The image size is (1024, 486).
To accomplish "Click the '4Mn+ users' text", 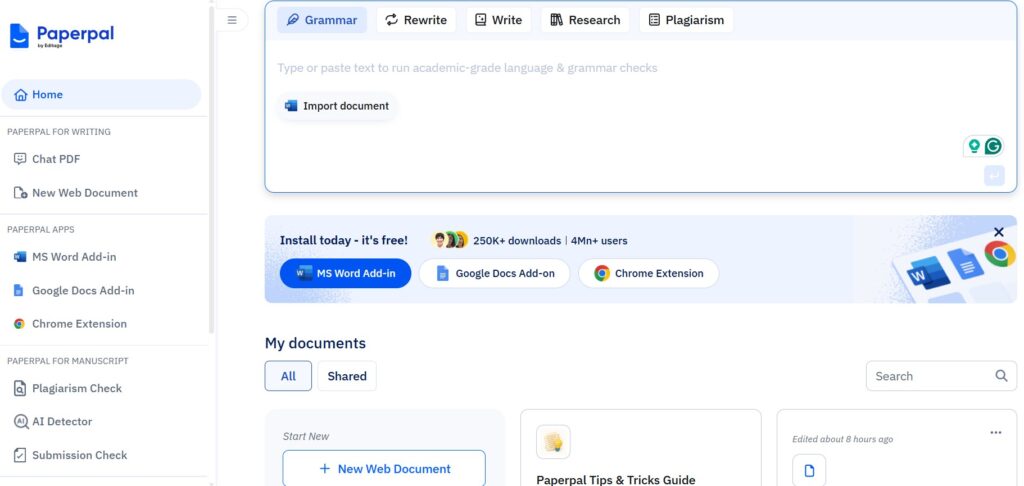I will coord(599,240).
